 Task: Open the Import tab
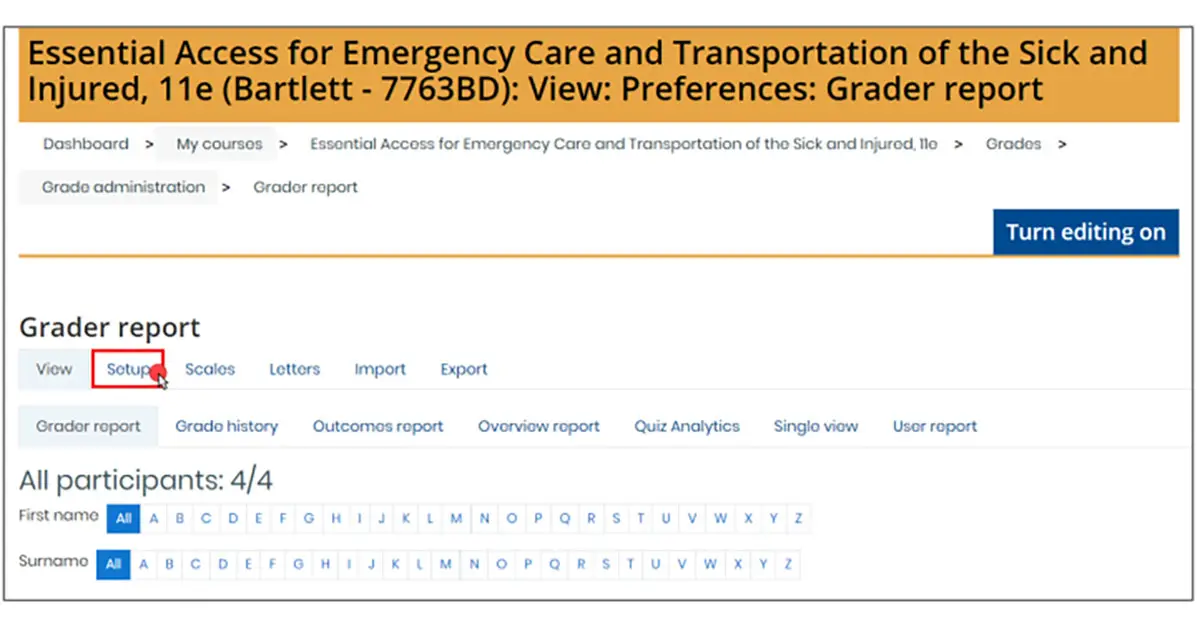[x=380, y=369]
